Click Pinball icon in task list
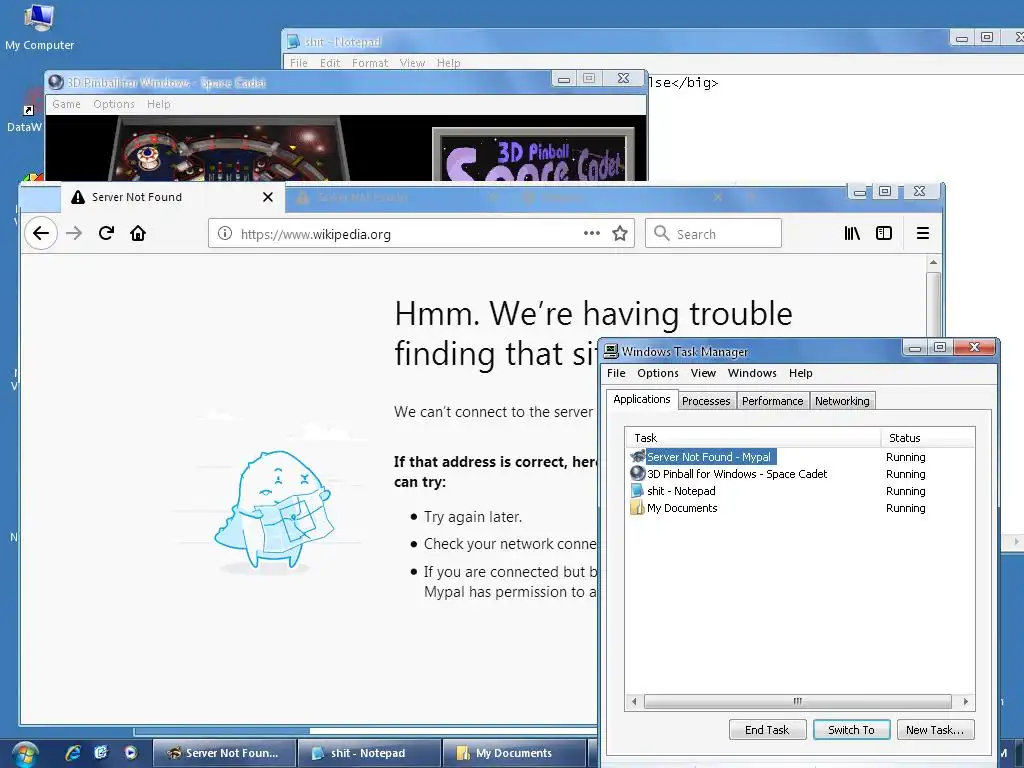1024x768 pixels. (637, 473)
